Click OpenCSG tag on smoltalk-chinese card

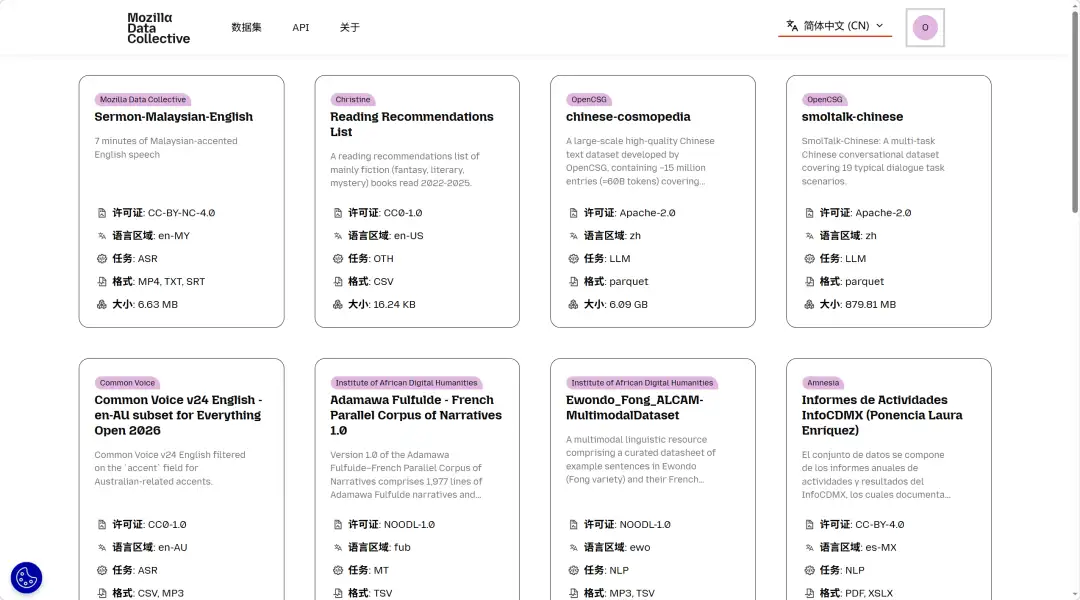(x=824, y=100)
